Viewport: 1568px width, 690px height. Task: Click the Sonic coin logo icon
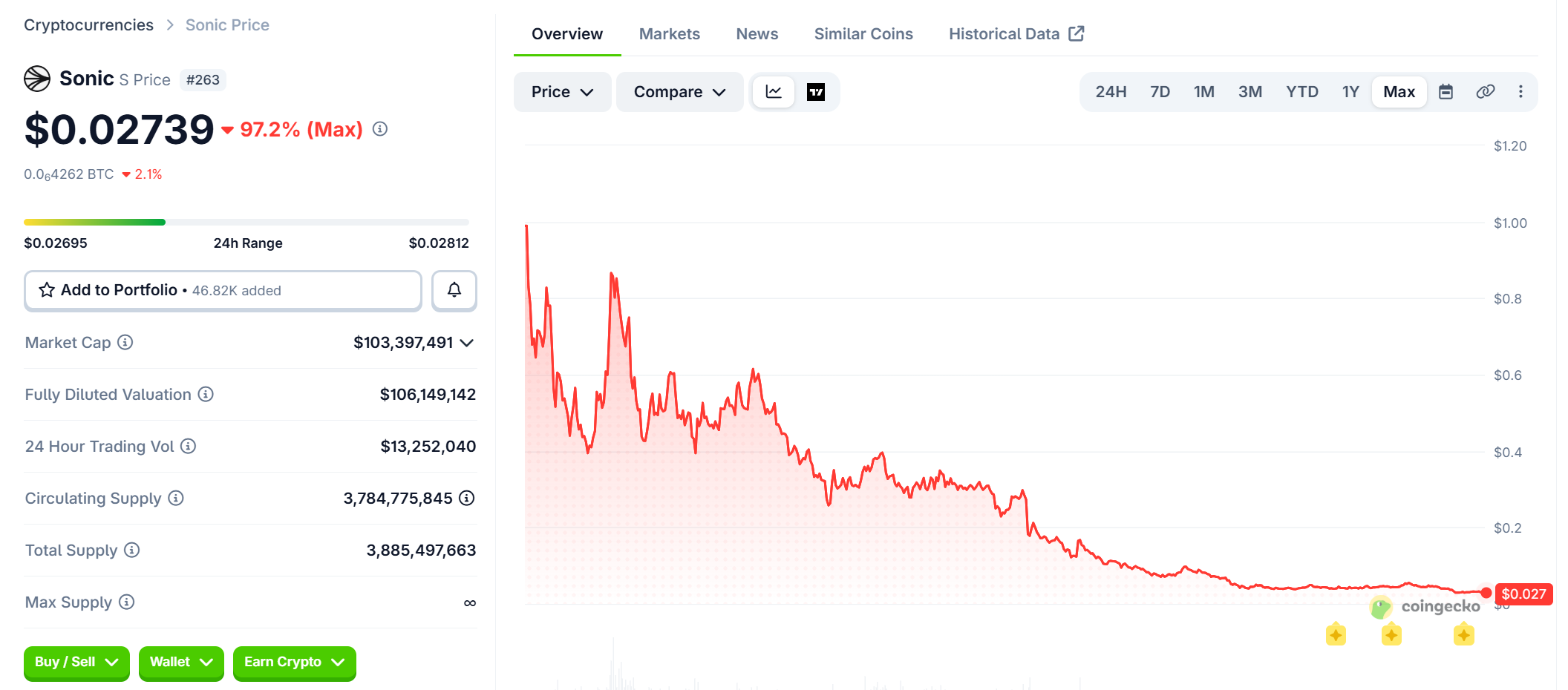pos(37,79)
